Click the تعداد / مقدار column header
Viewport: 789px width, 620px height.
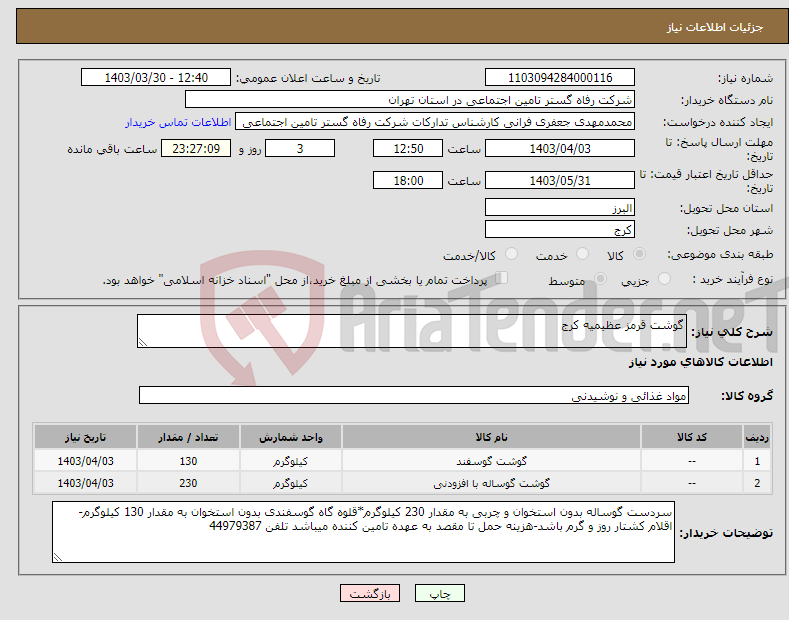coord(188,437)
